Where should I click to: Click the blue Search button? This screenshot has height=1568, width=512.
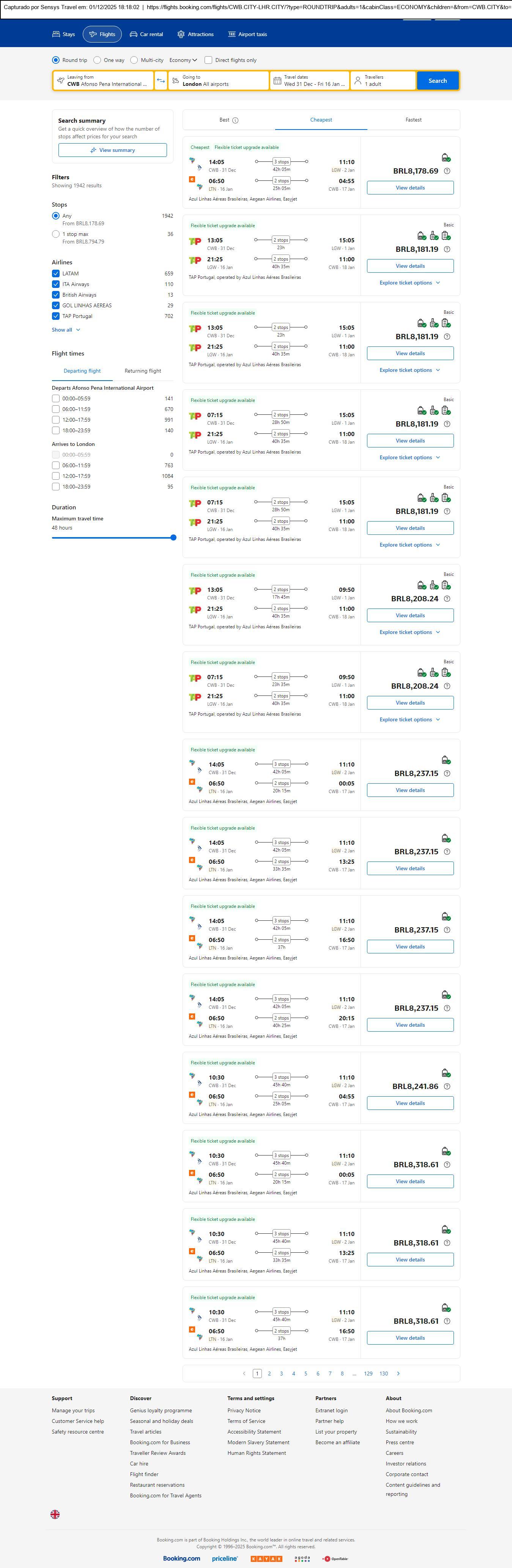pos(437,81)
